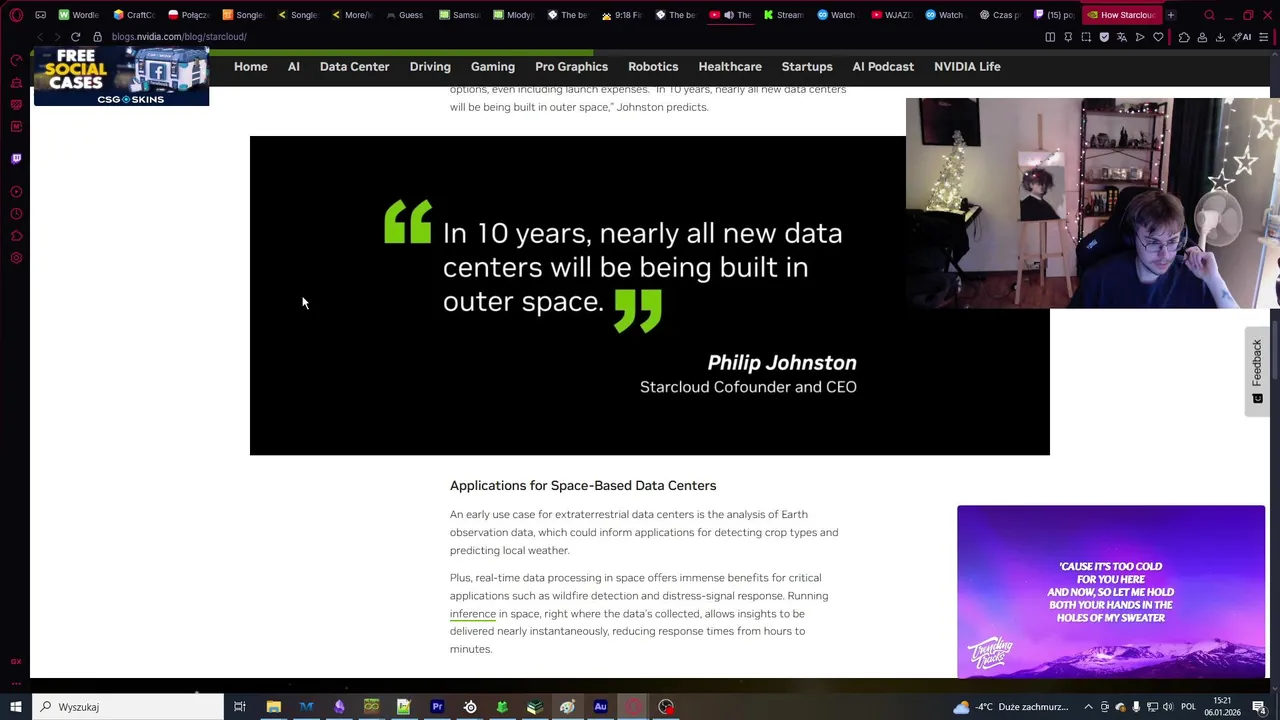1280x720 pixels.
Task: Open Extensions cube icon in sidebar
Action: tap(16, 236)
